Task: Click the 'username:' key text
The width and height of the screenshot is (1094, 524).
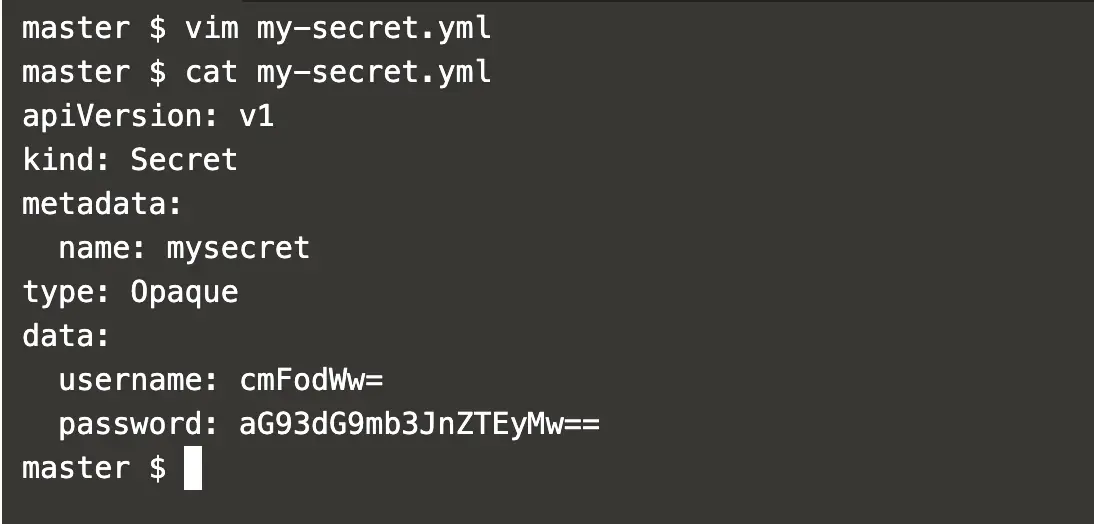Action: coord(139,380)
